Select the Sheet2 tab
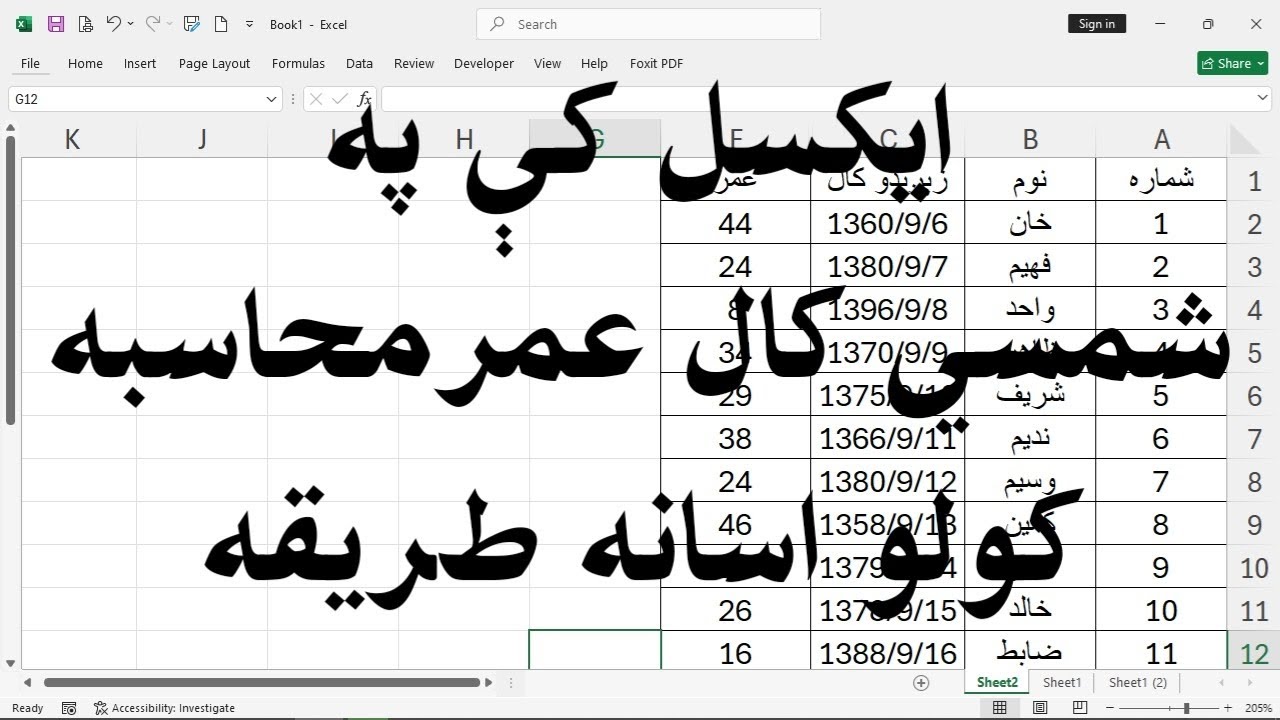The width and height of the screenshot is (1280, 720). [997, 683]
